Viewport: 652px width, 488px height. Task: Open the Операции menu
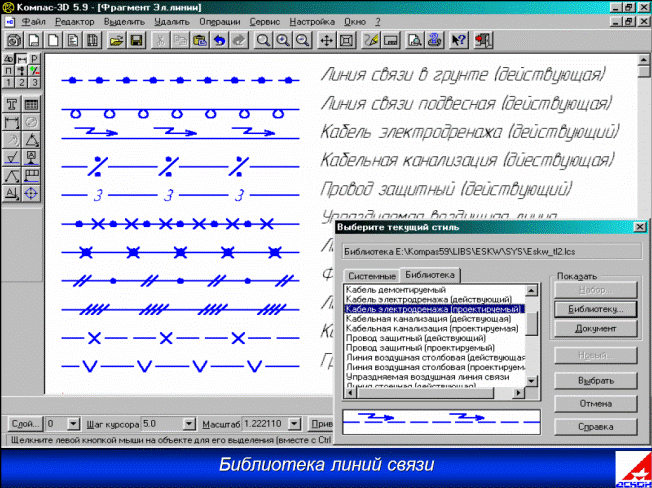tap(220, 22)
